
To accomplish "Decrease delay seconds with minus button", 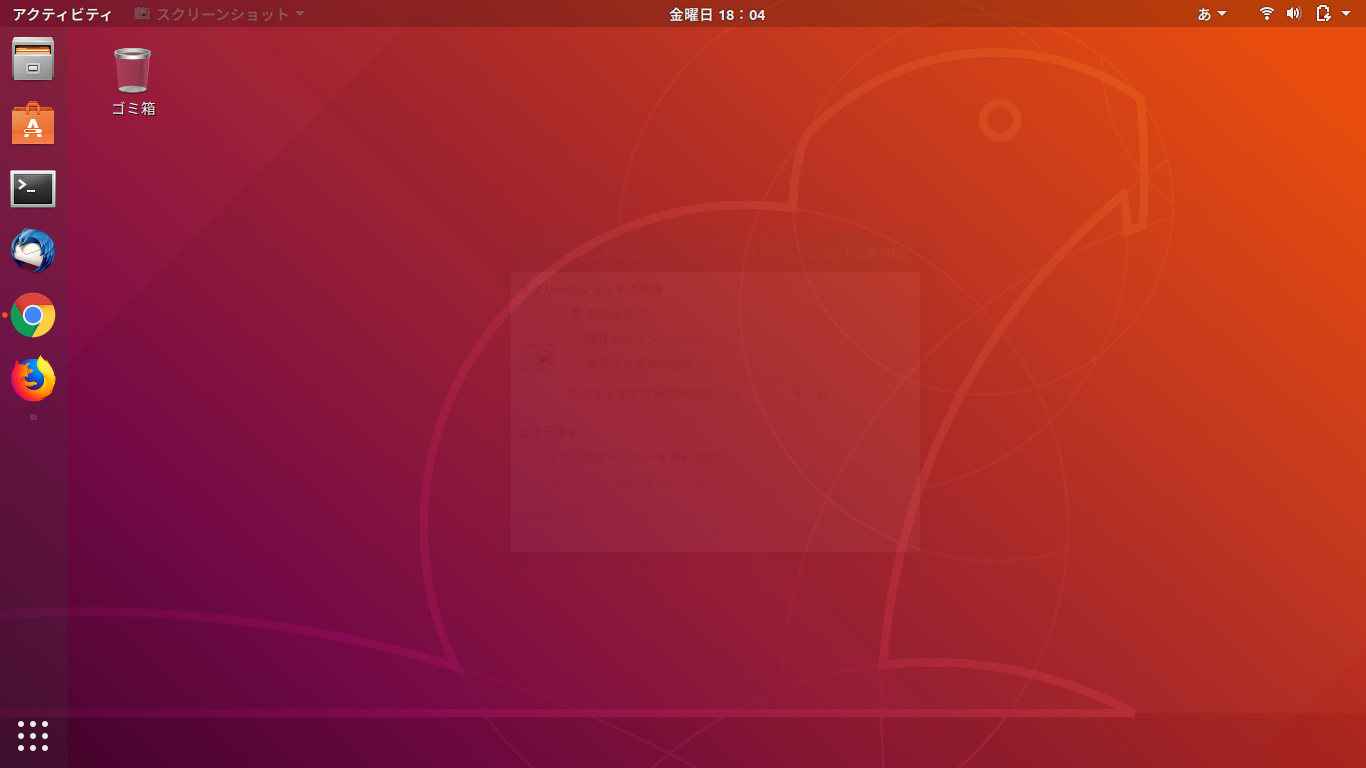I will point(772,394).
